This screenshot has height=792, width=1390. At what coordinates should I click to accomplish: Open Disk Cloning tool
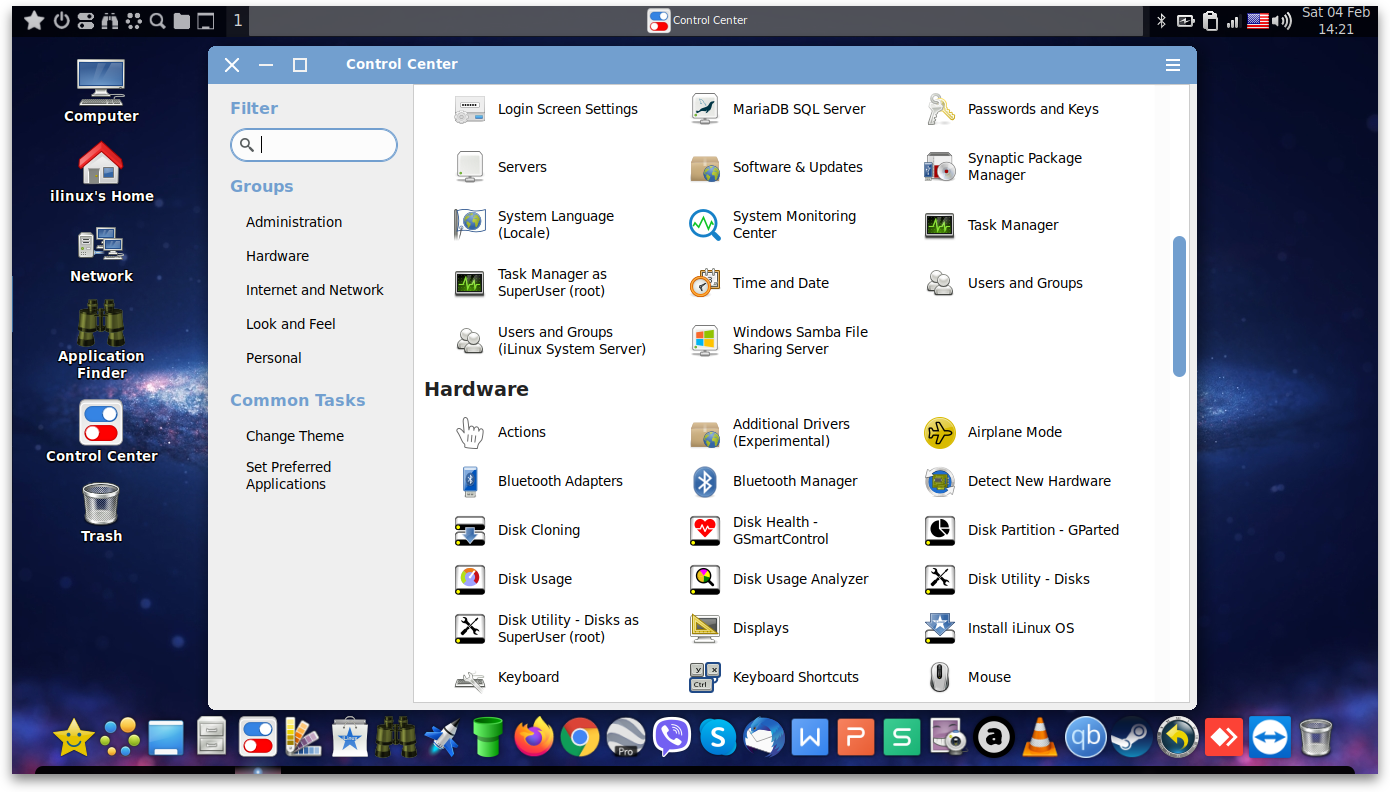(517, 530)
